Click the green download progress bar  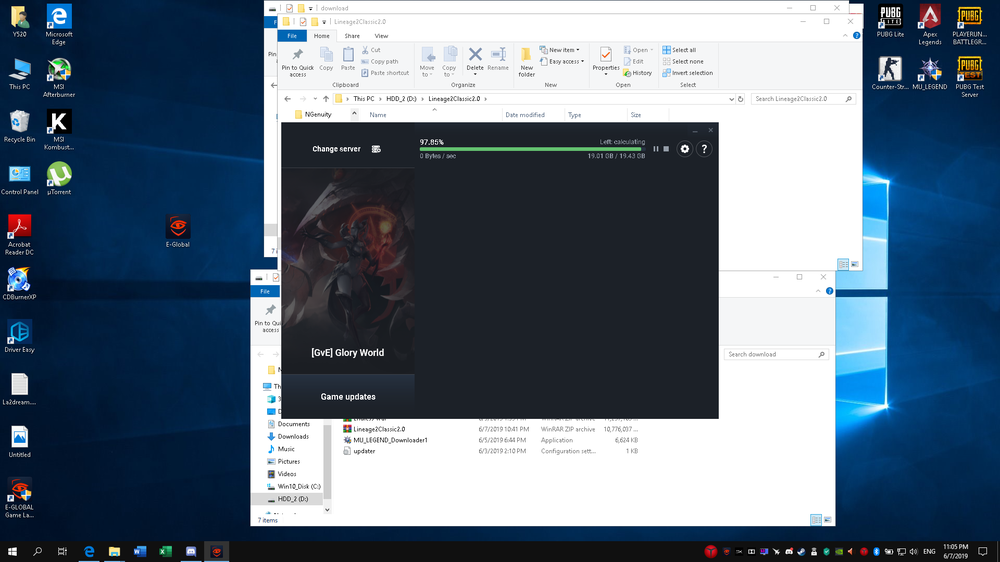click(530, 149)
